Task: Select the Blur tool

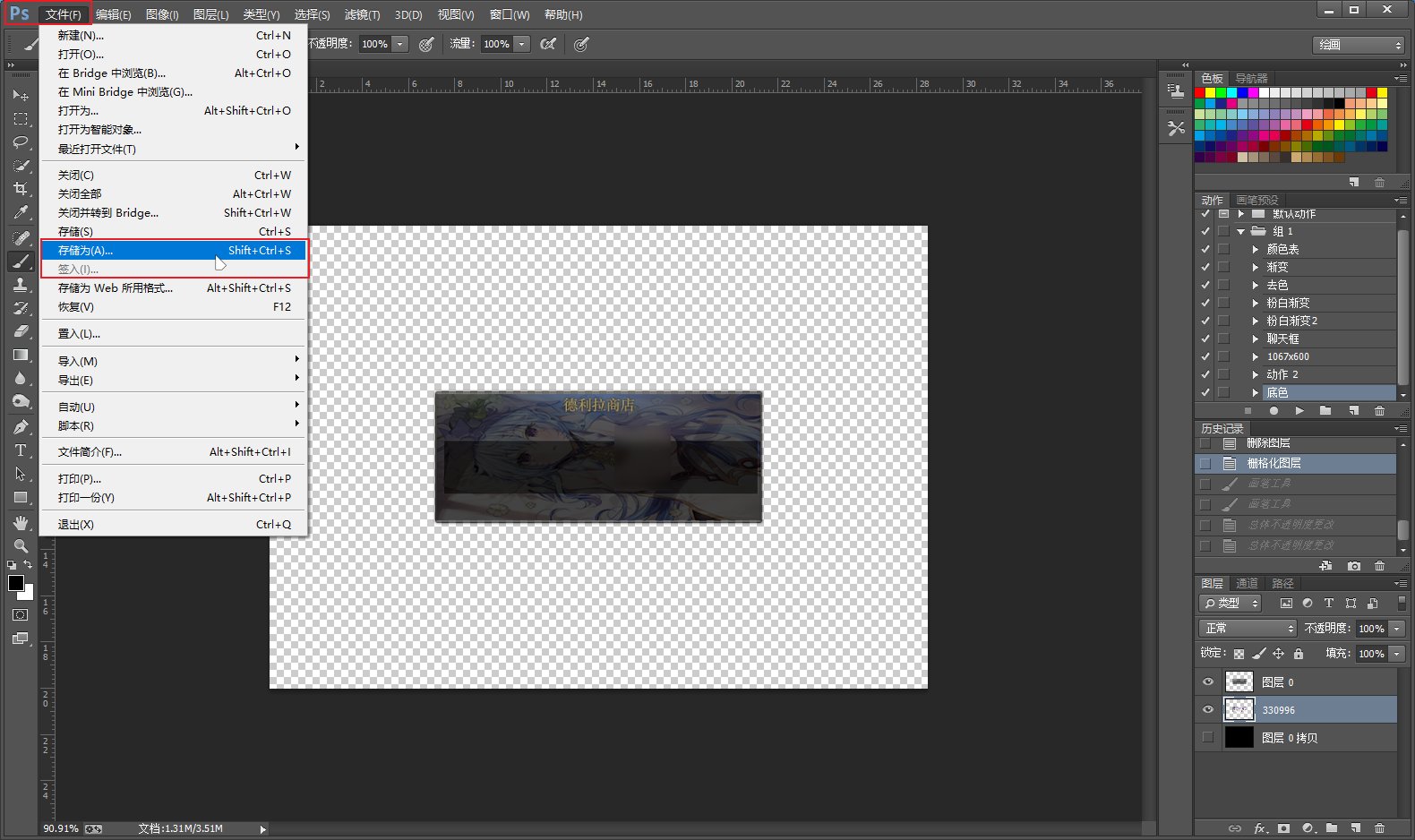Action: point(21,378)
